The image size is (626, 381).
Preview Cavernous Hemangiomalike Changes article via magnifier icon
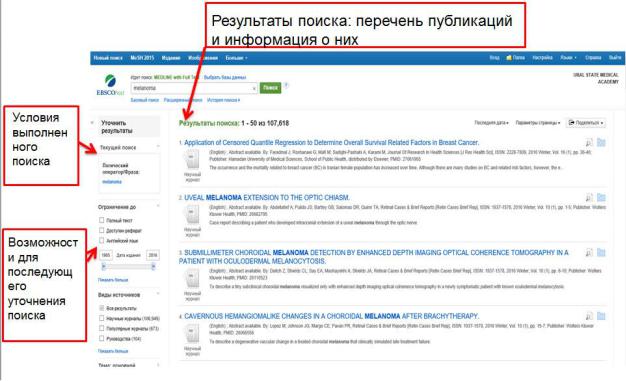(x=589, y=316)
